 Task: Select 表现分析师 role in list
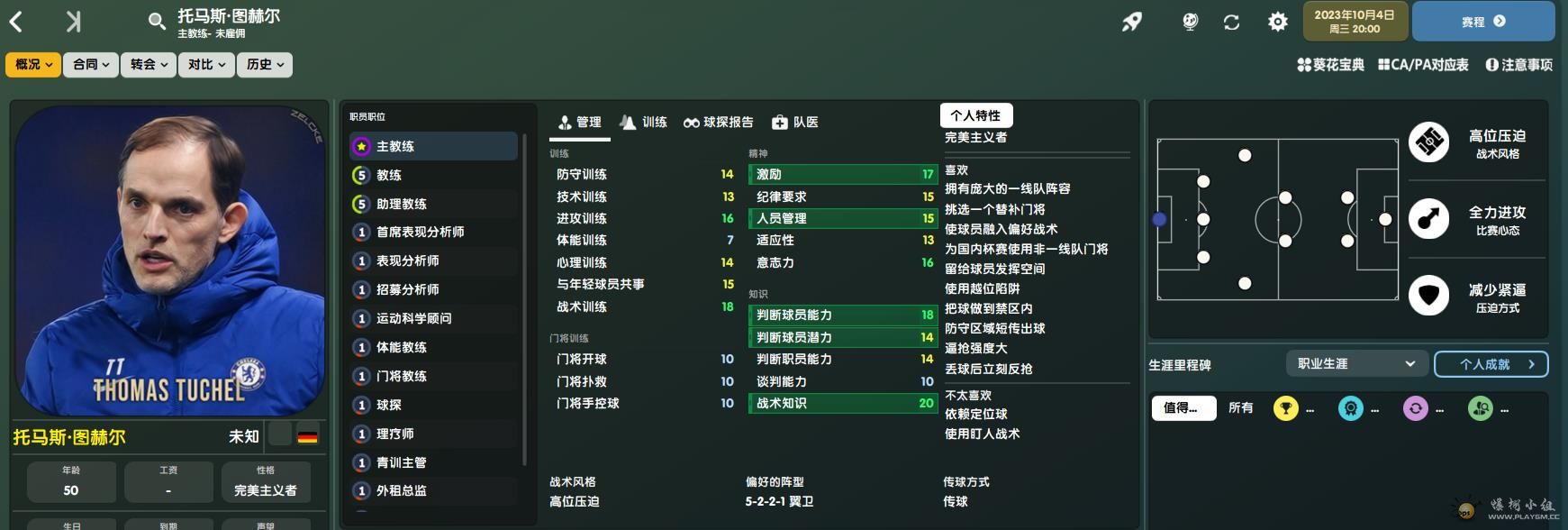pos(434,260)
